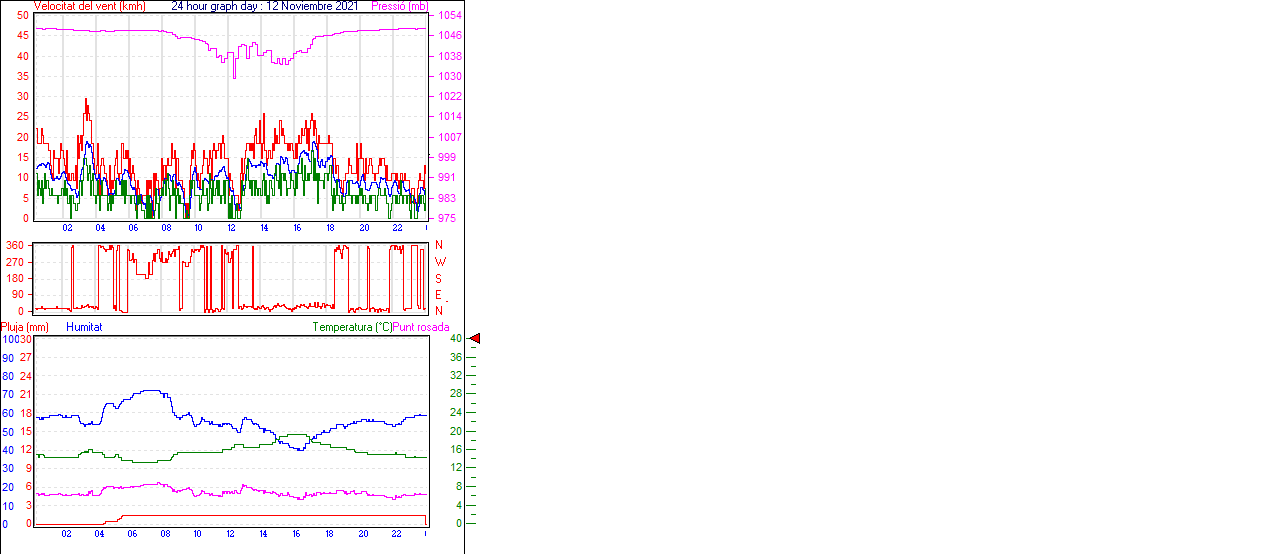The width and height of the screenshot is (1280, 554).
Task: Click the red triangle marker beside 40
Action: 475,339
